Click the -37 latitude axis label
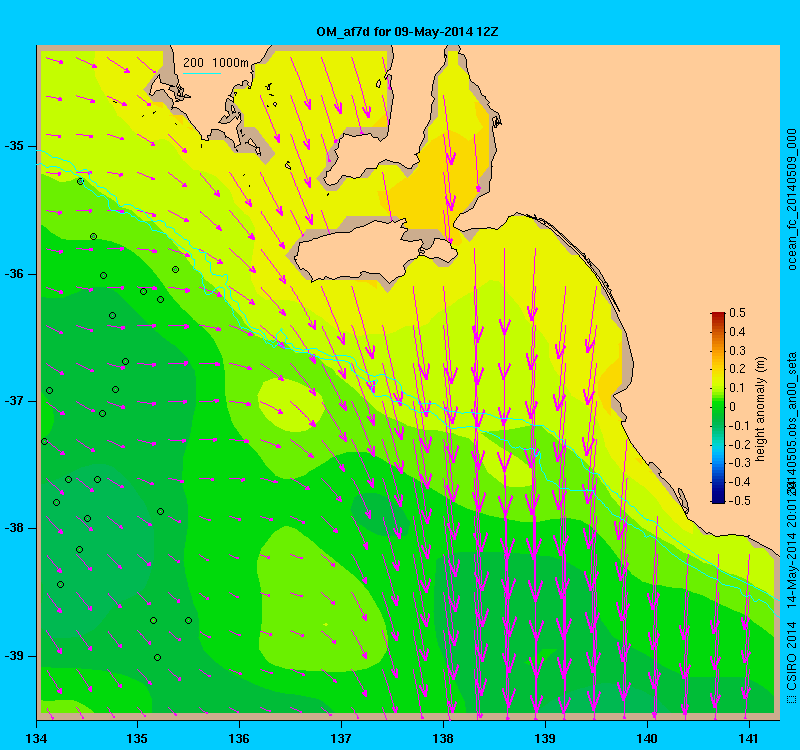Image resolution: width=800 pixels, height=750 pixels. click(14, 401)
